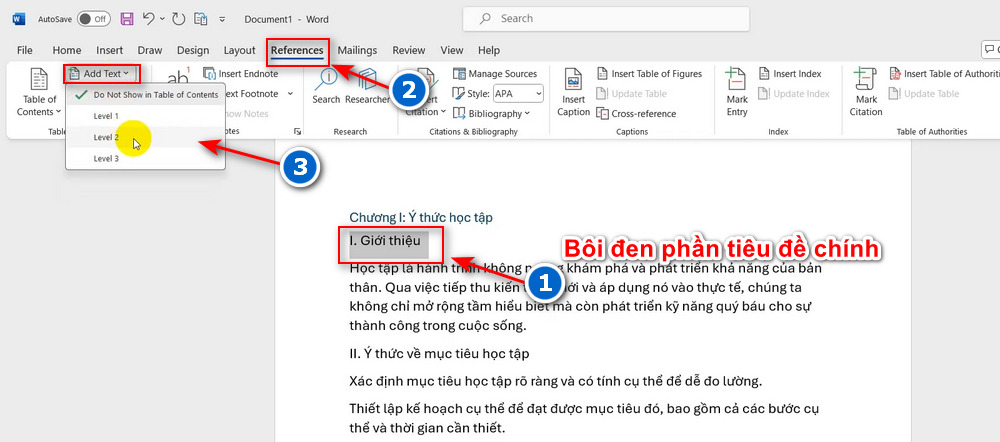1000x442 pixels.
Task: Choose Level 2 in Add Text menu
Action: (x=145, y=137)
